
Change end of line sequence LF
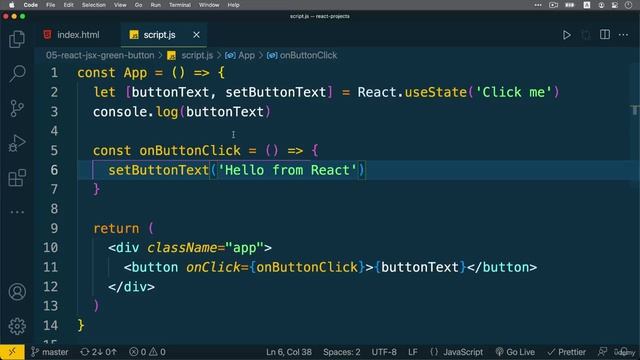click(413, 352)
